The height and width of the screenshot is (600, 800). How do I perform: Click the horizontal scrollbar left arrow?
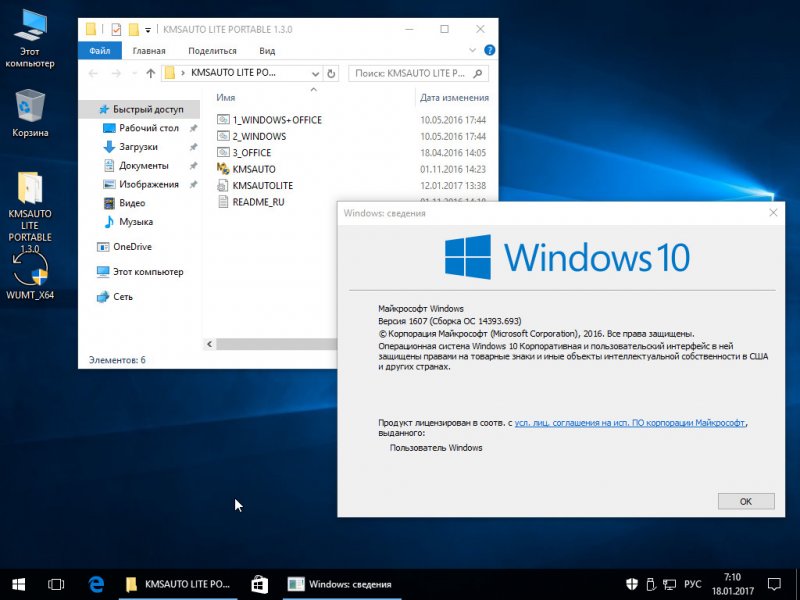tap(209, 344)
